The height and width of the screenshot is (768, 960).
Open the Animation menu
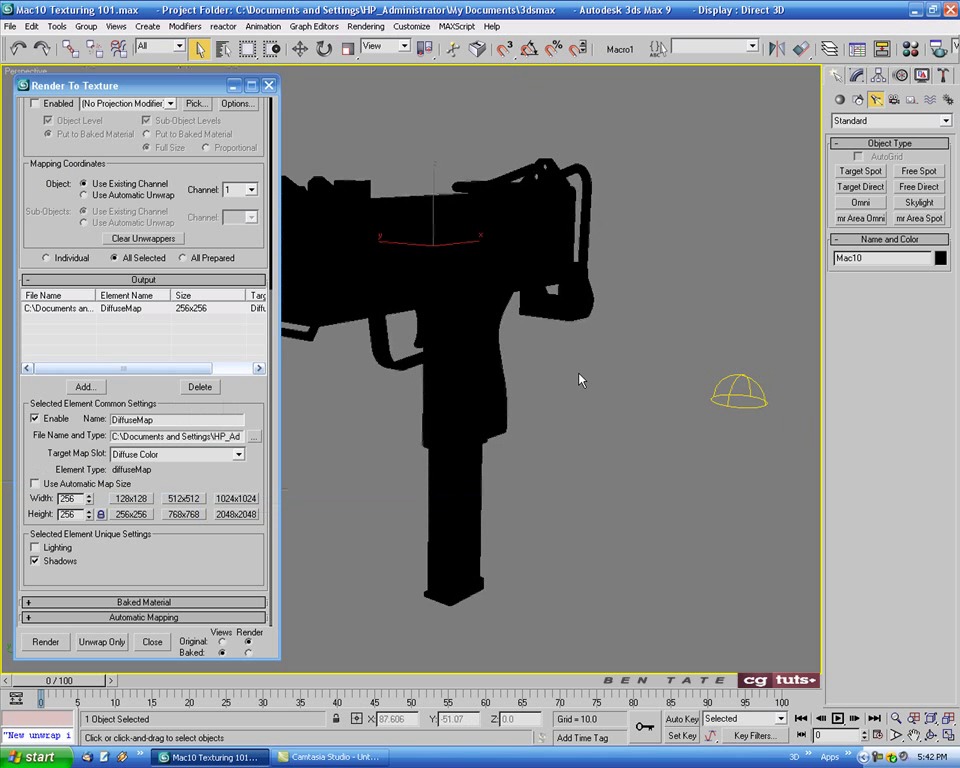pos(263,26)
